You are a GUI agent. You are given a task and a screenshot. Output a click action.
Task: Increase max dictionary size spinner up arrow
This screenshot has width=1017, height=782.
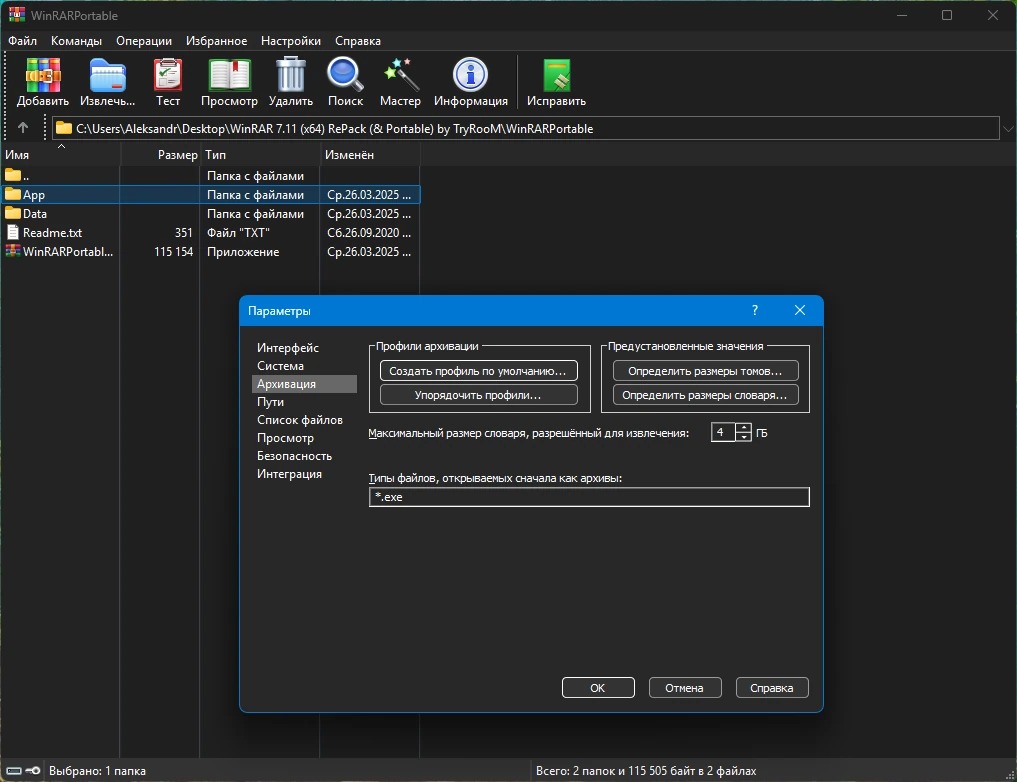tap(744, 427)
